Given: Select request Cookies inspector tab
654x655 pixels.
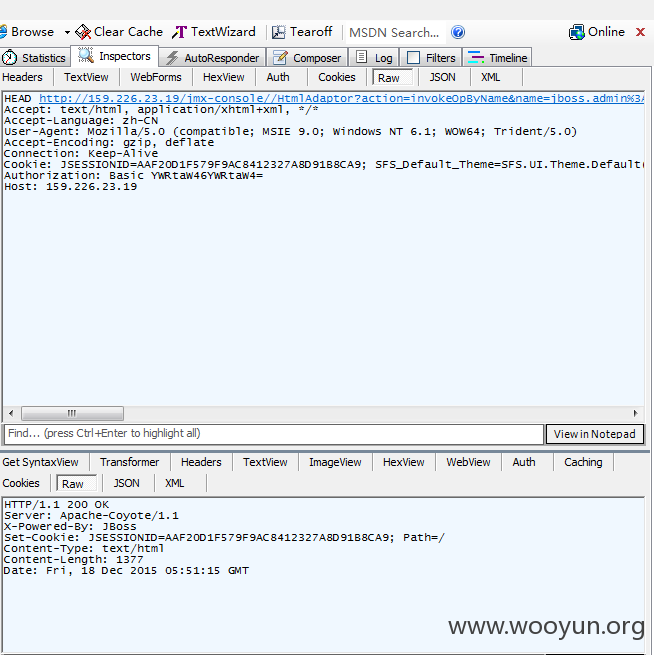Looking at the screenshot, I should click(337, 77).
